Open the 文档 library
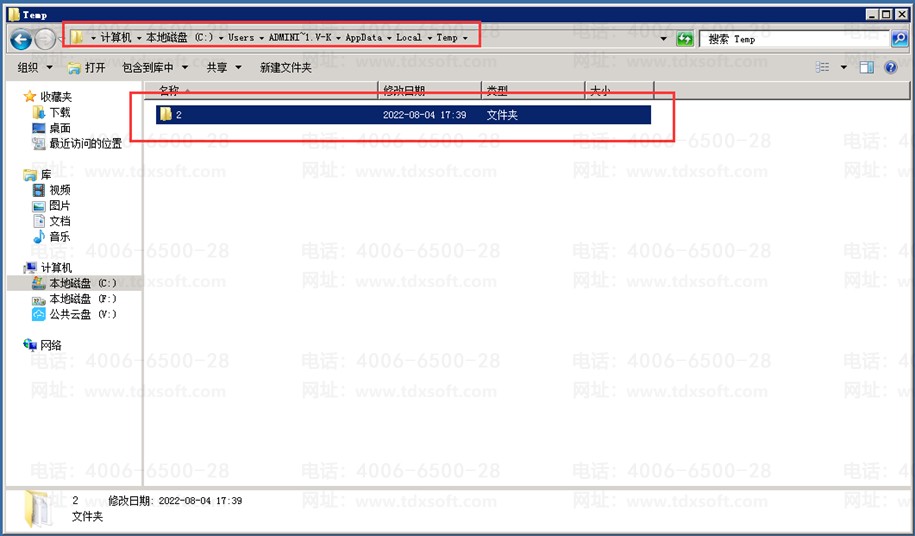Screen dimensions: 915x536 pyautogui.click(x=60, y=221)
